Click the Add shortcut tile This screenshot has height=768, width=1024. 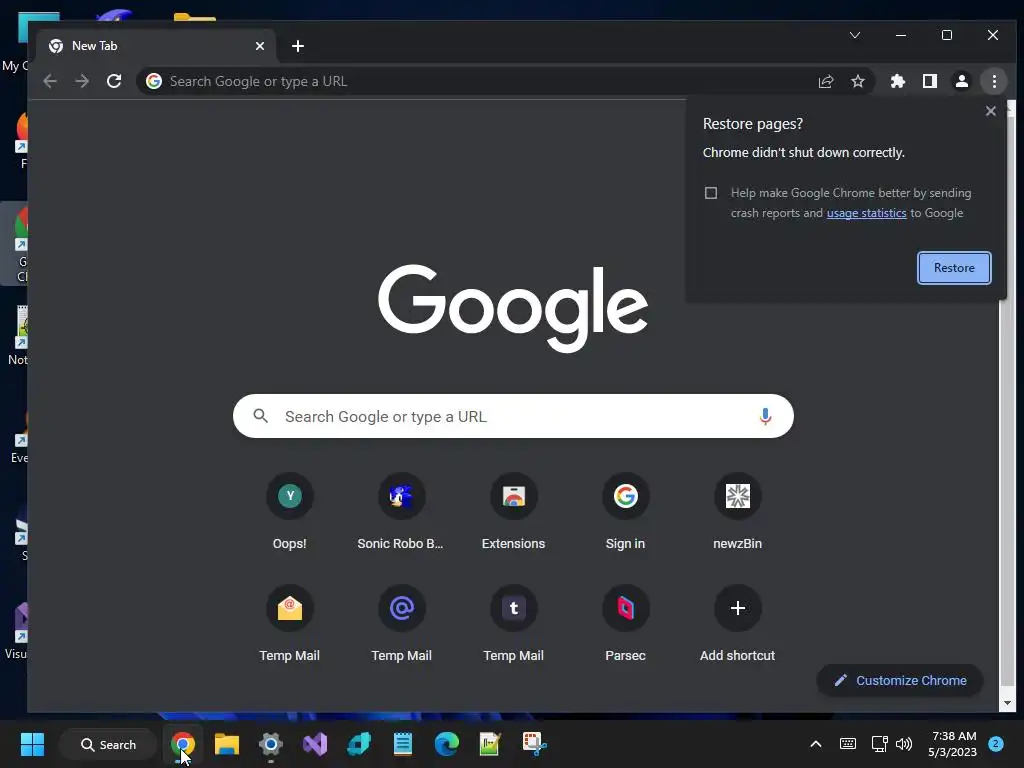coord(737,624)
